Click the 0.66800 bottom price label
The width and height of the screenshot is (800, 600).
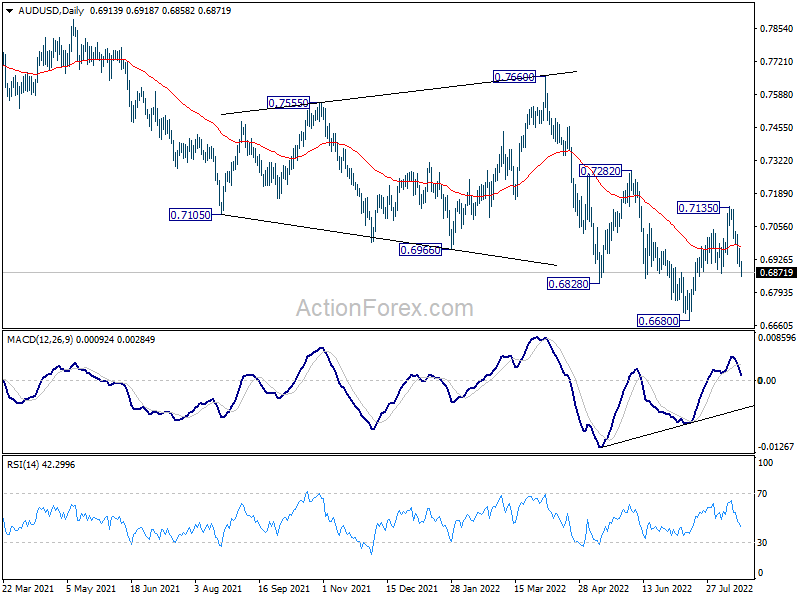[x=659, y=321]
